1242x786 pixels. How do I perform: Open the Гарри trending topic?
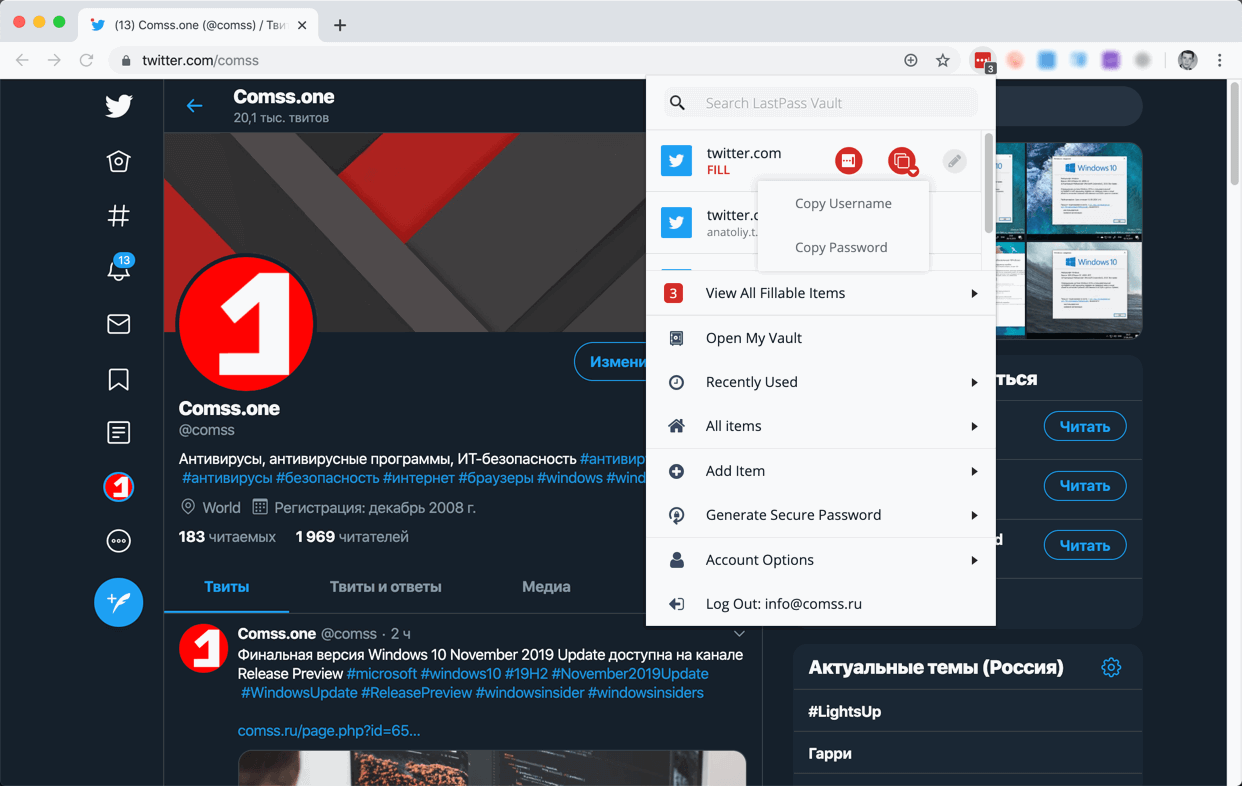point(830,753)
